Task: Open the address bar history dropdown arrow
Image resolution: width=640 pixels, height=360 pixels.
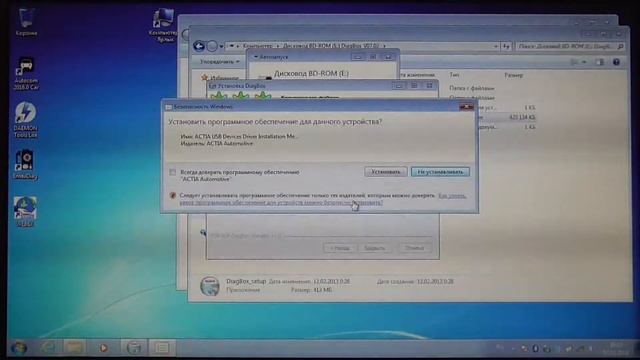Action: (x=496, y=47)
